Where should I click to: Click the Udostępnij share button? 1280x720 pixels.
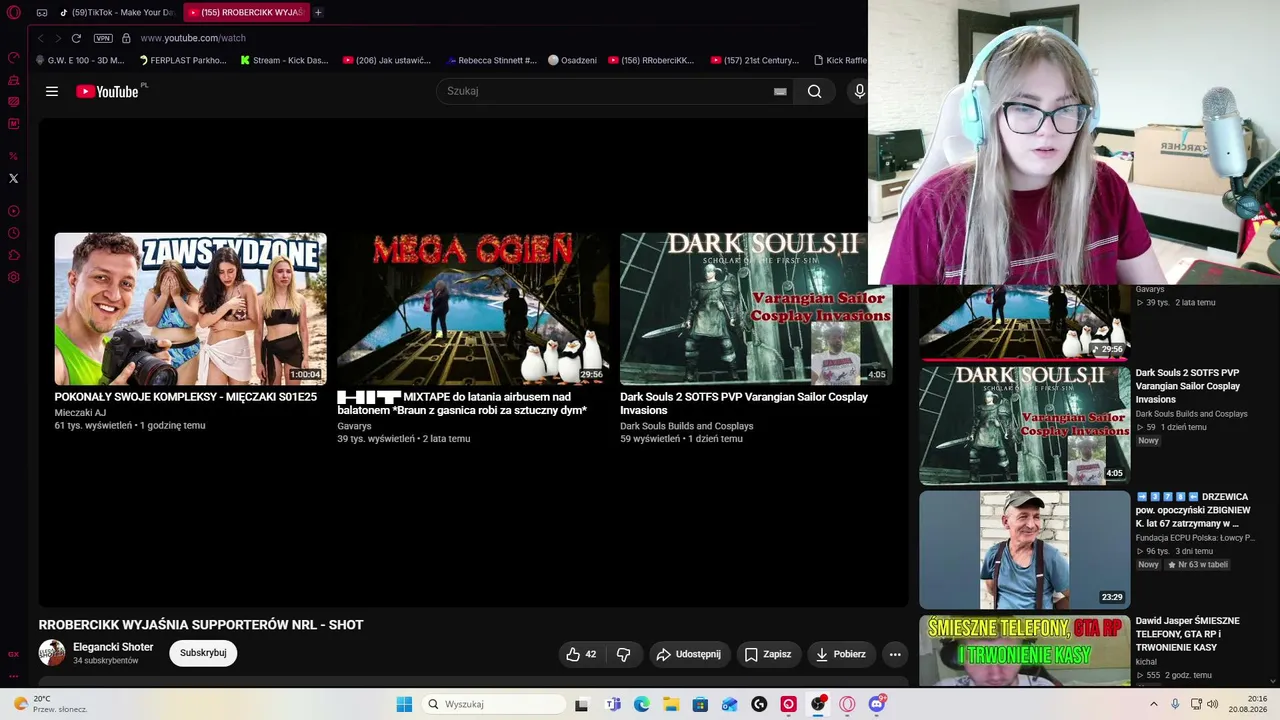(x=688, y=654)
